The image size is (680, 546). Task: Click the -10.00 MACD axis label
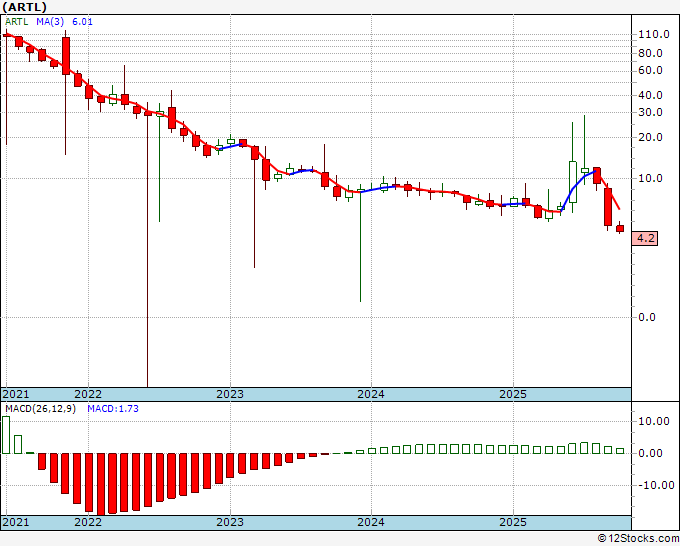tap(656, 485)
